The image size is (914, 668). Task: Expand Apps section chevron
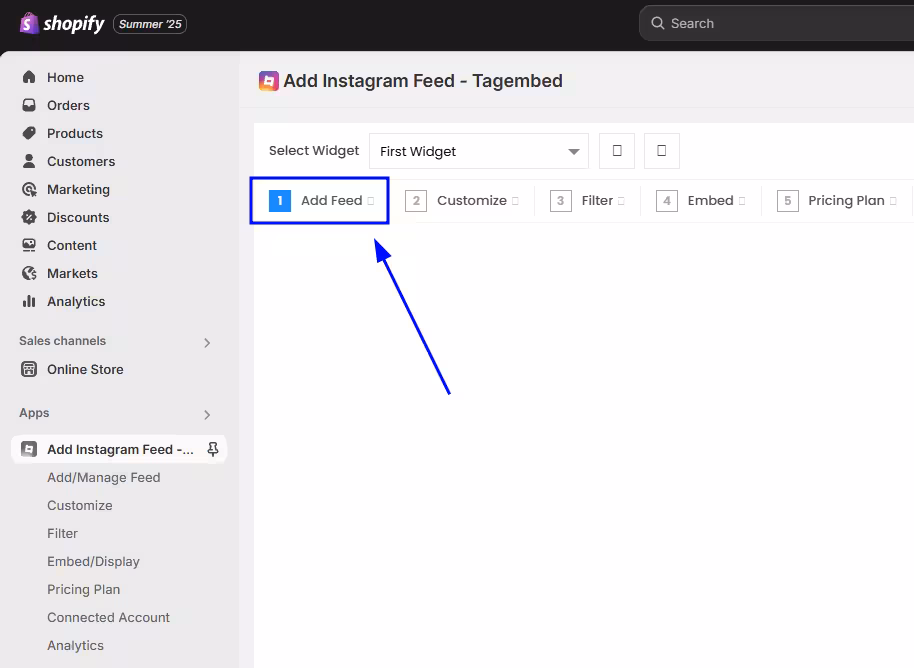207,415
